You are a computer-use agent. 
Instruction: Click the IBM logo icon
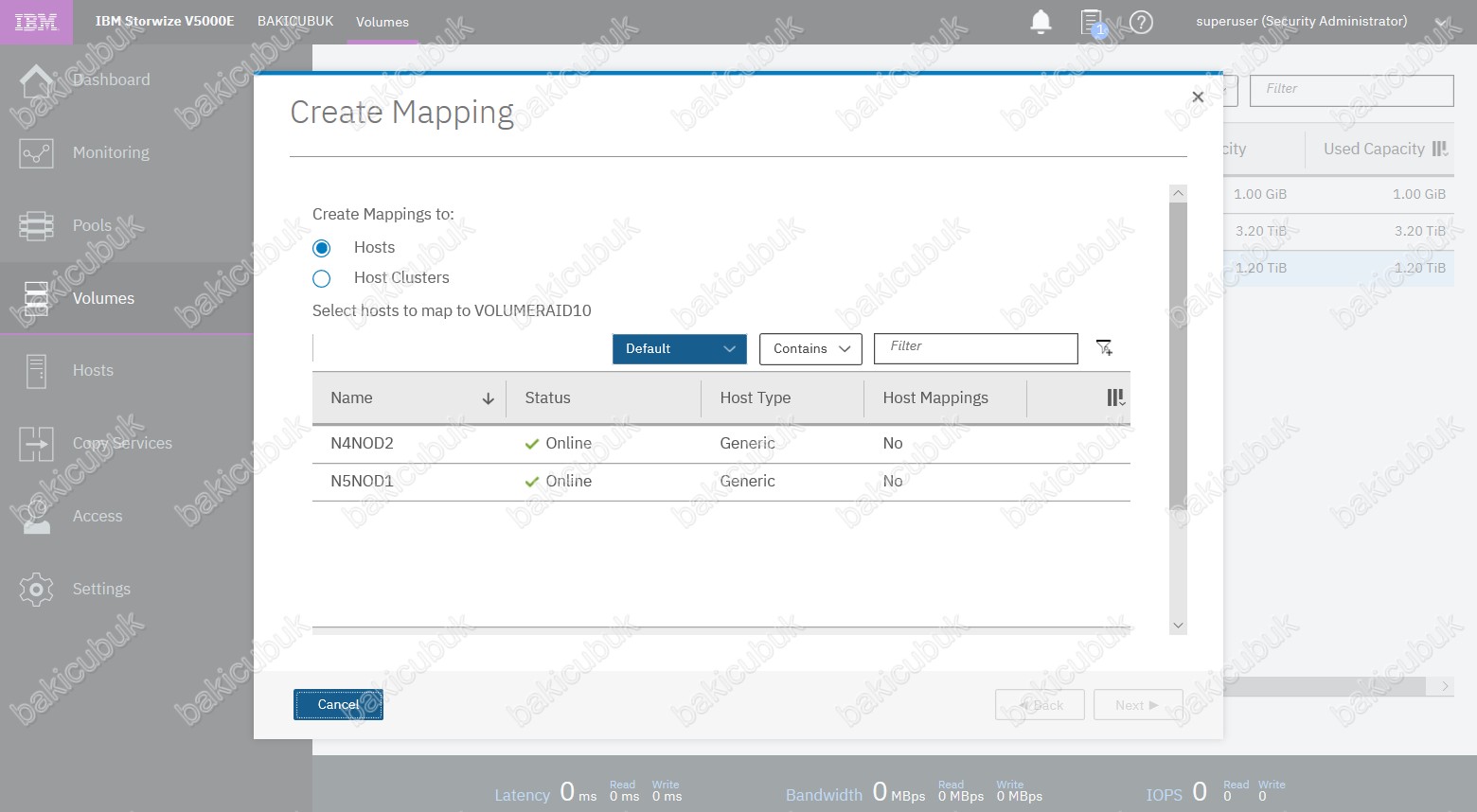click(36, 22)
